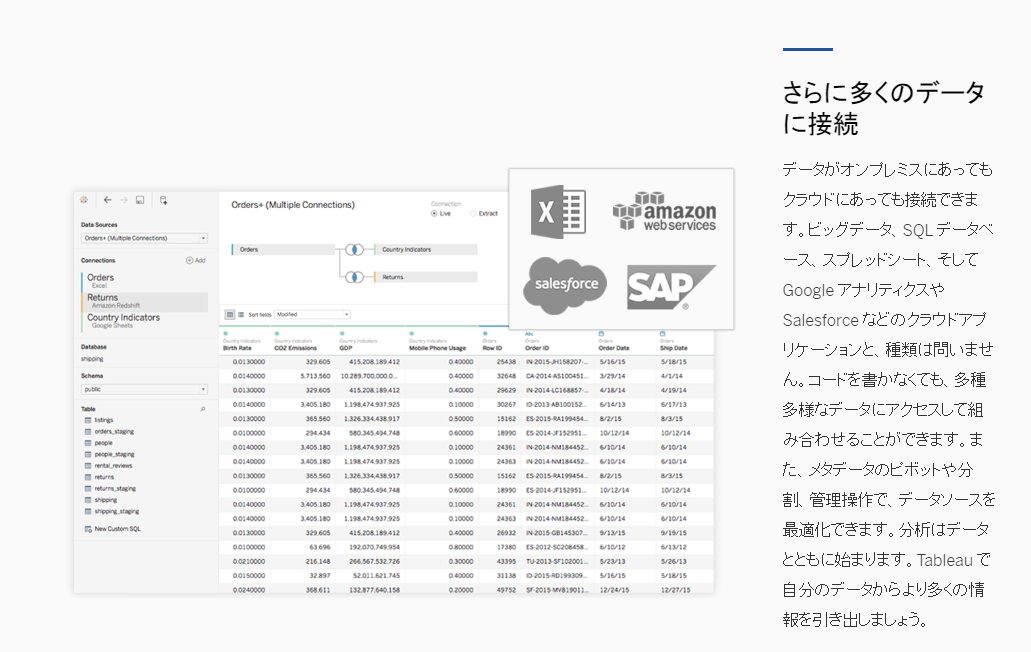Open the Sort fields Modified dropdown
Image resolution: width=1031 pixels, height=652 pixels.
coord(312,315)
